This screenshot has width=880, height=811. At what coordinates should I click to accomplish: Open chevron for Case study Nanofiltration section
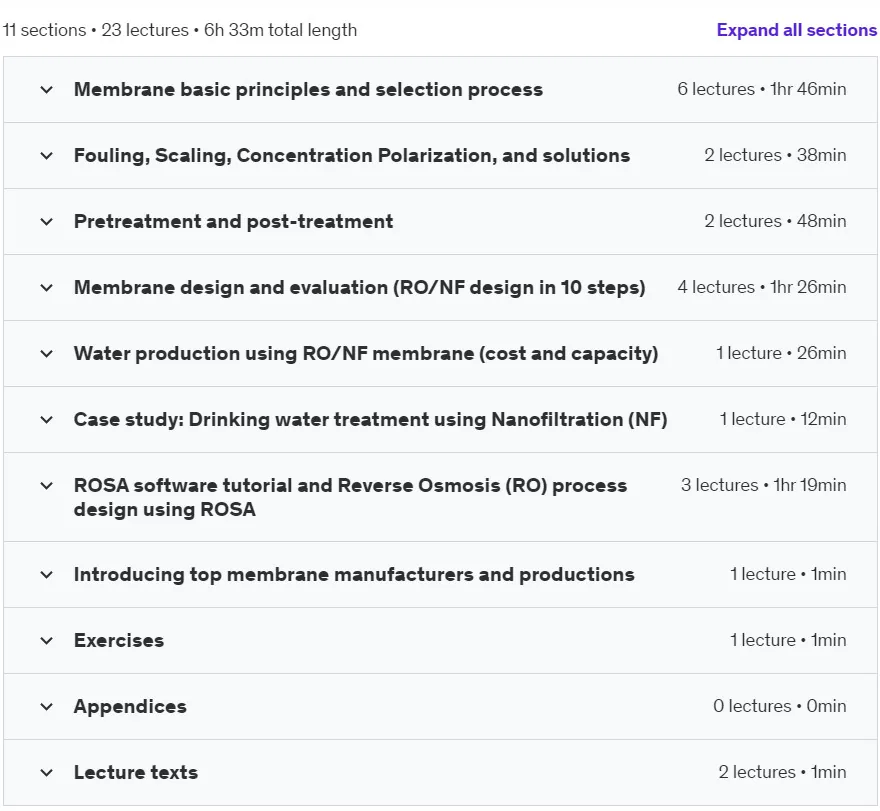click(x=47, y=420)
